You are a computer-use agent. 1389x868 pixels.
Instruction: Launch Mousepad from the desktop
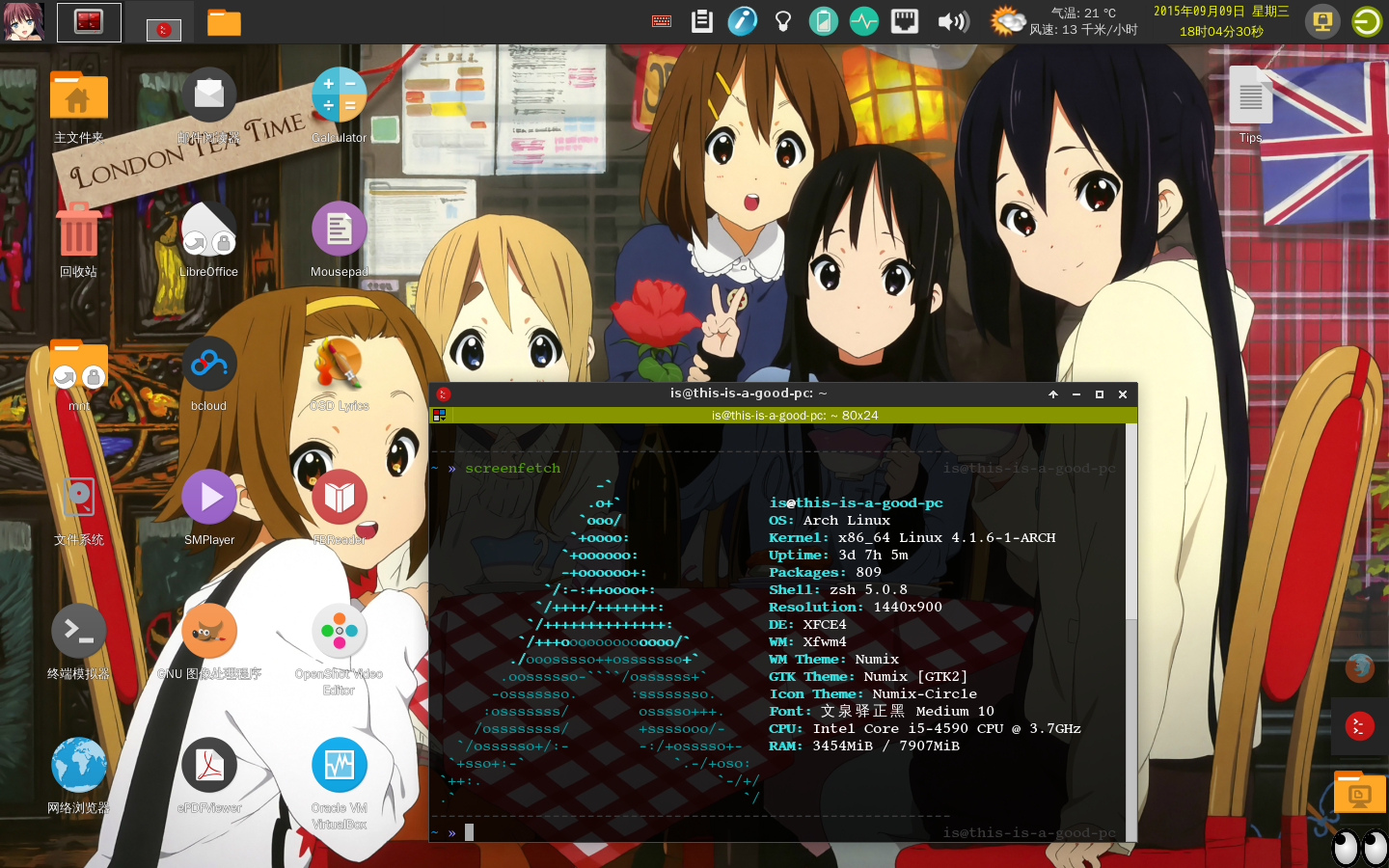[x=340, y=229]
